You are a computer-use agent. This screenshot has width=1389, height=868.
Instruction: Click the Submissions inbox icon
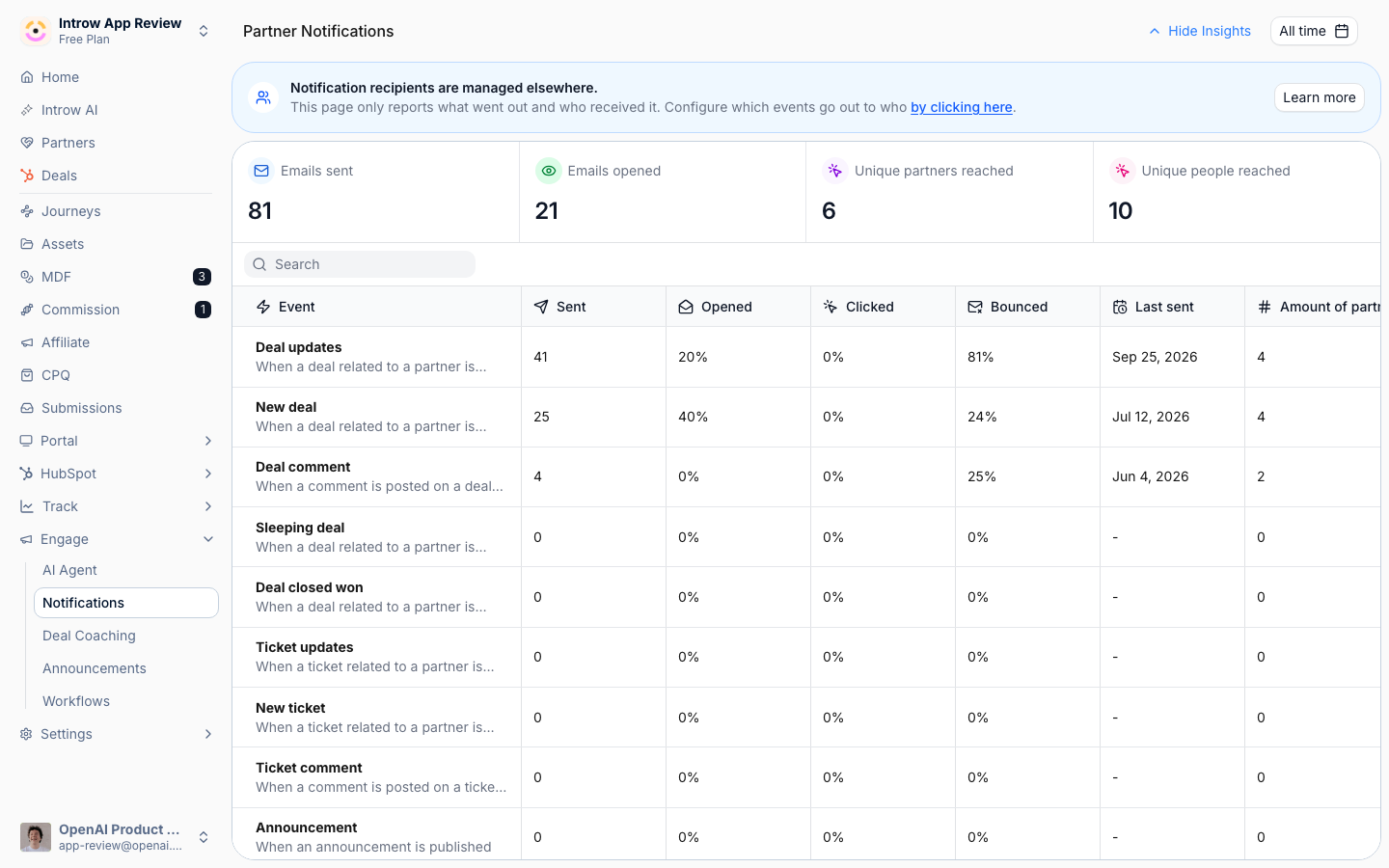(27, 408)
